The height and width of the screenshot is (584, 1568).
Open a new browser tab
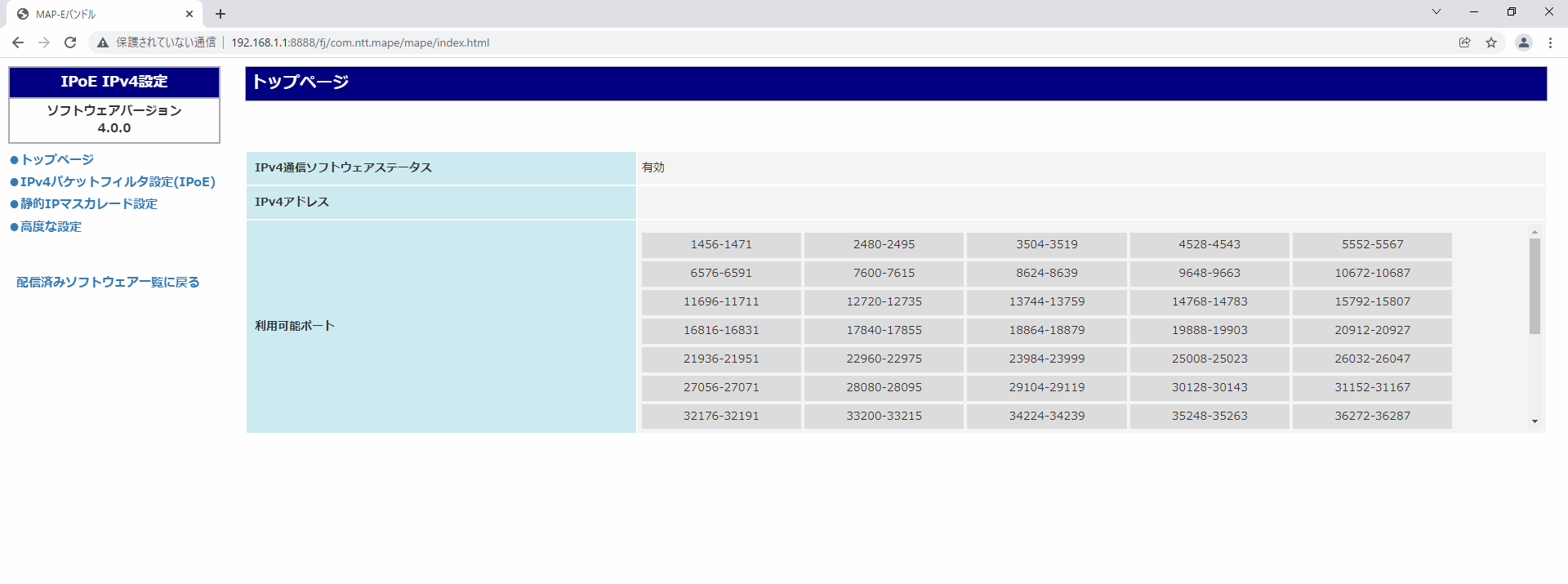[x=220, y=14]
